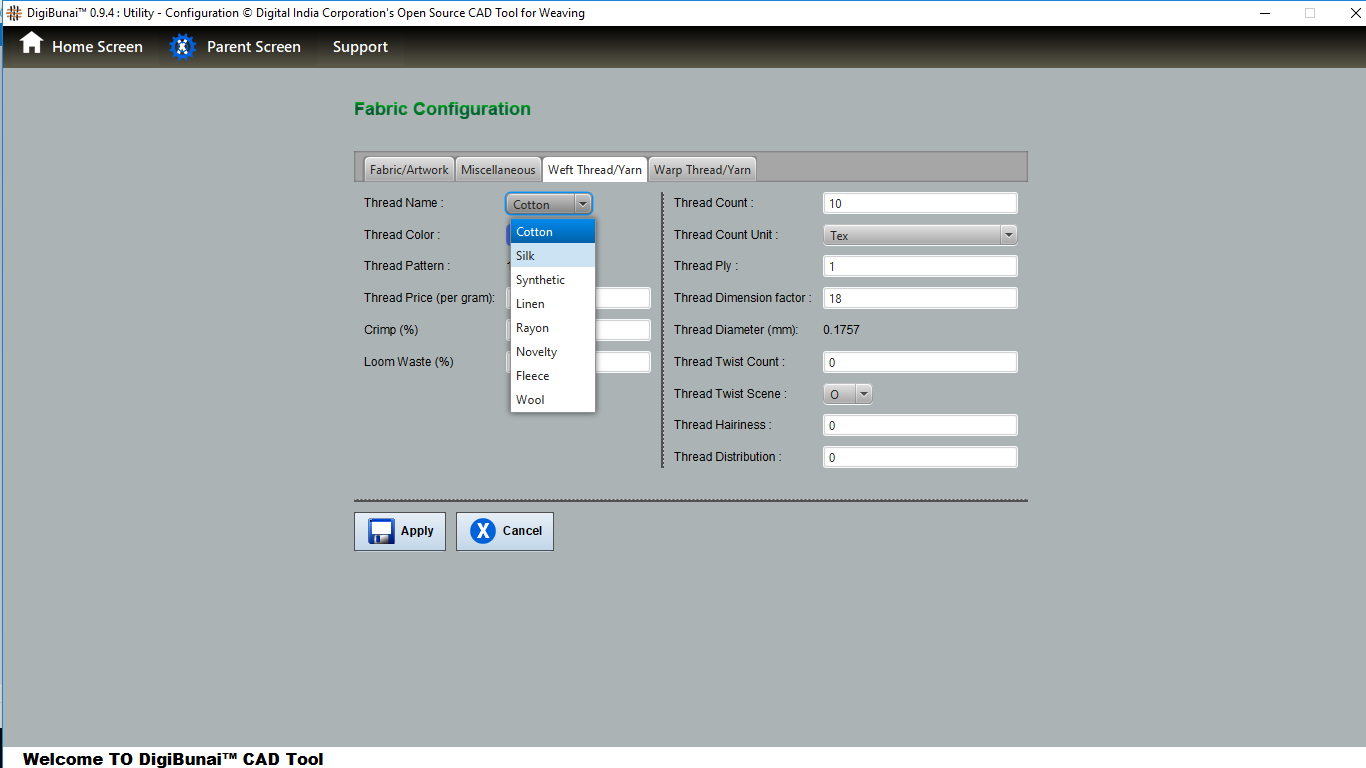This screenshot has height=768, width=1366.
Task: Switch to the Miscellaneous tab
Action: click(x=498, y=170)
